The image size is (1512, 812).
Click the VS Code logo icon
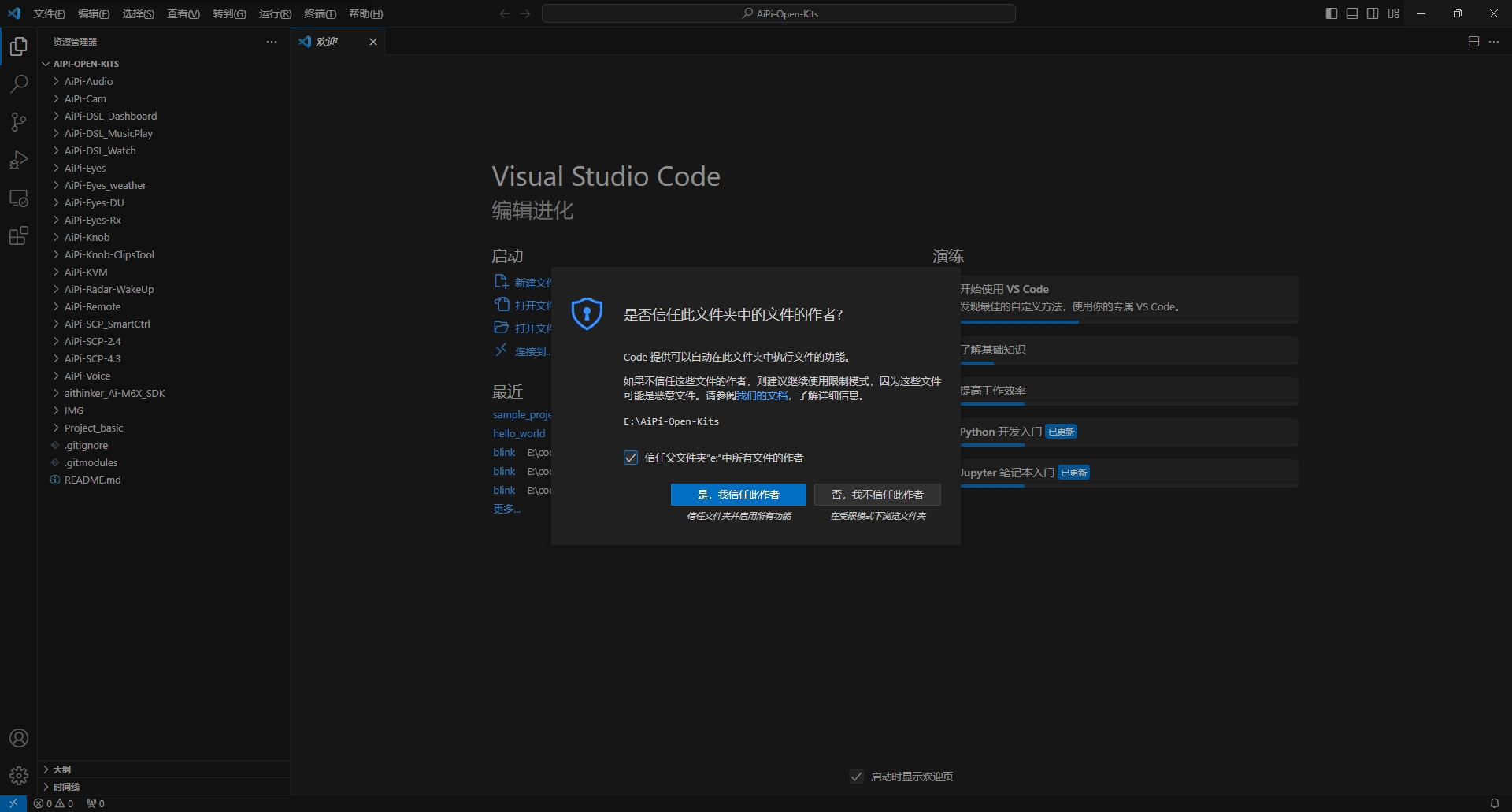pos(14,13)
